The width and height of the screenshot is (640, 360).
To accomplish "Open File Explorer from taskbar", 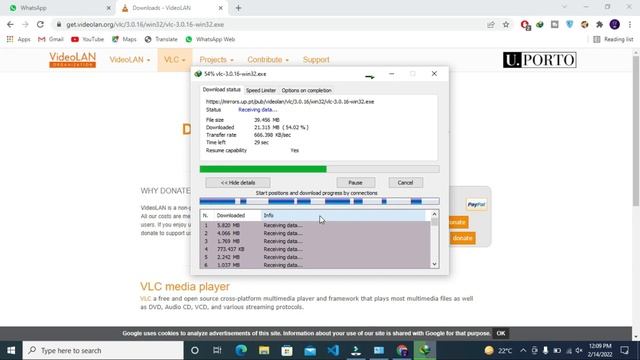I will pos(264,350).
